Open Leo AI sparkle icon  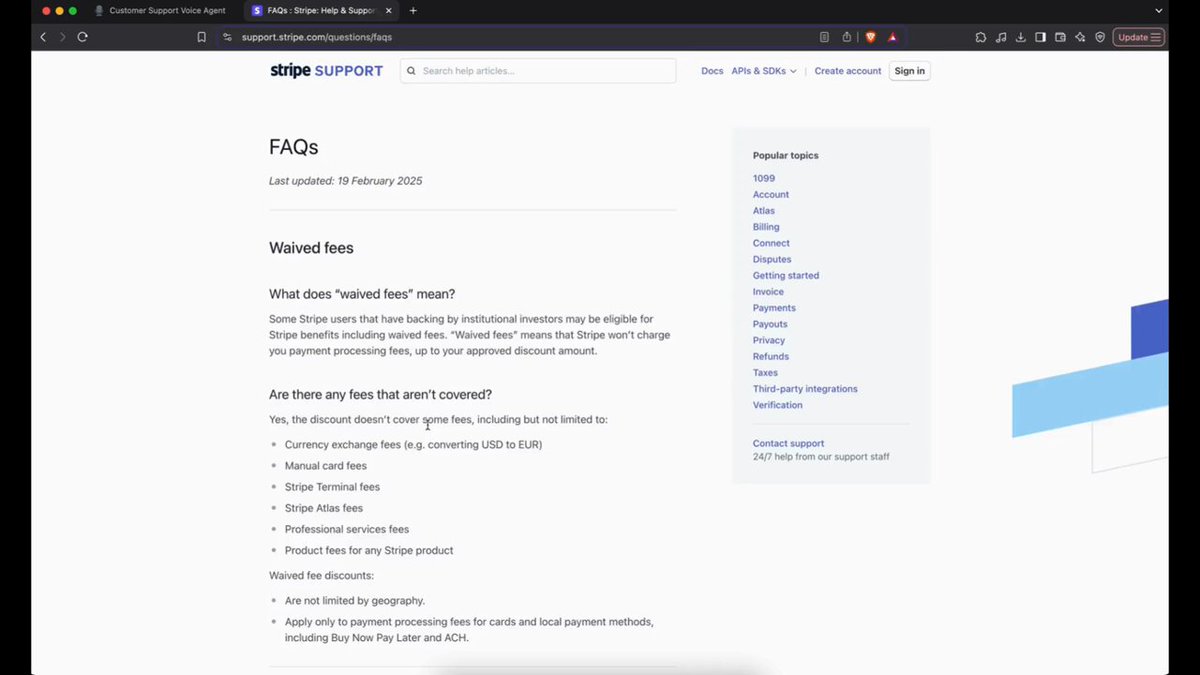point(1080,37)
